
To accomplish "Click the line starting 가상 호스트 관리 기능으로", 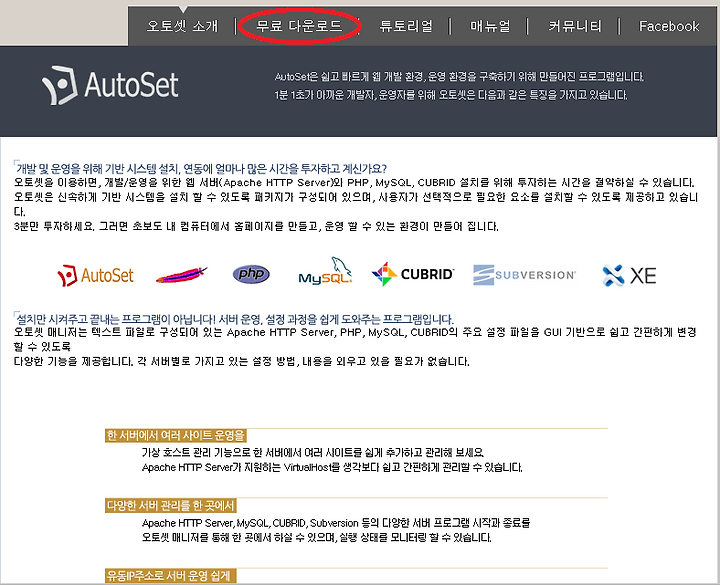I will click(x=313, y=453).
